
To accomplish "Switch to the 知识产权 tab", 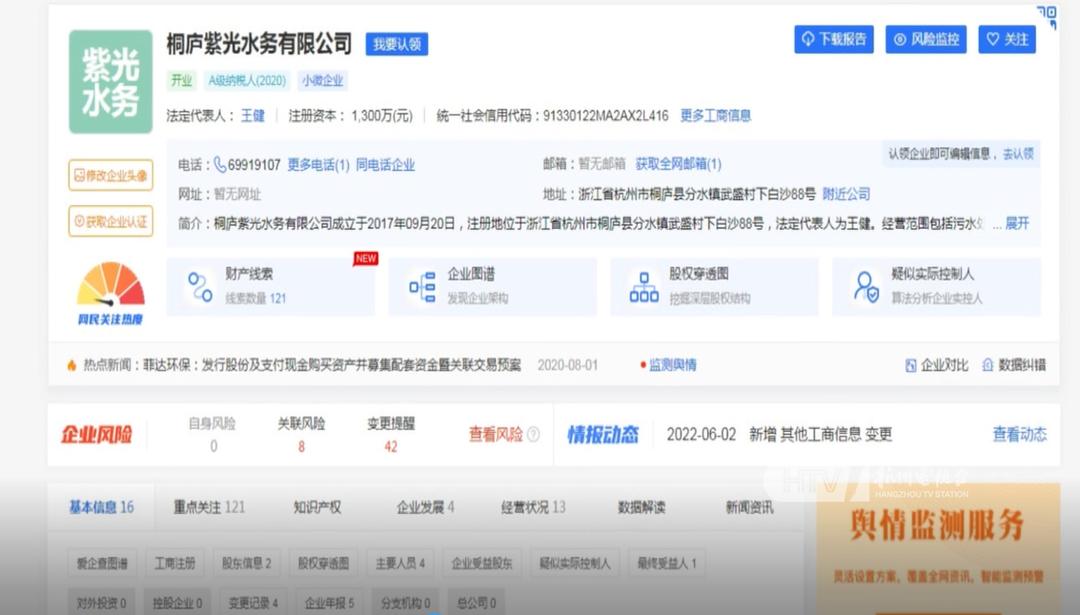I will 318,508.
